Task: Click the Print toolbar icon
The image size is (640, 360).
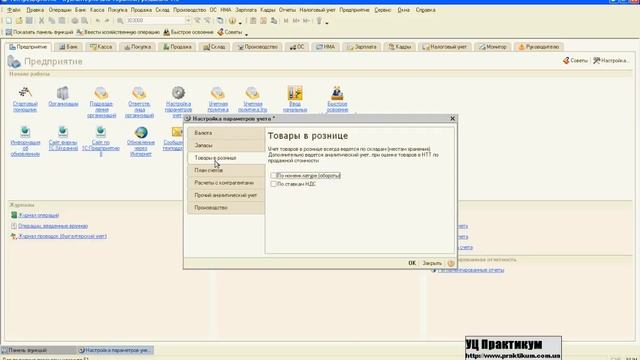Action: (x=75, y=20)
